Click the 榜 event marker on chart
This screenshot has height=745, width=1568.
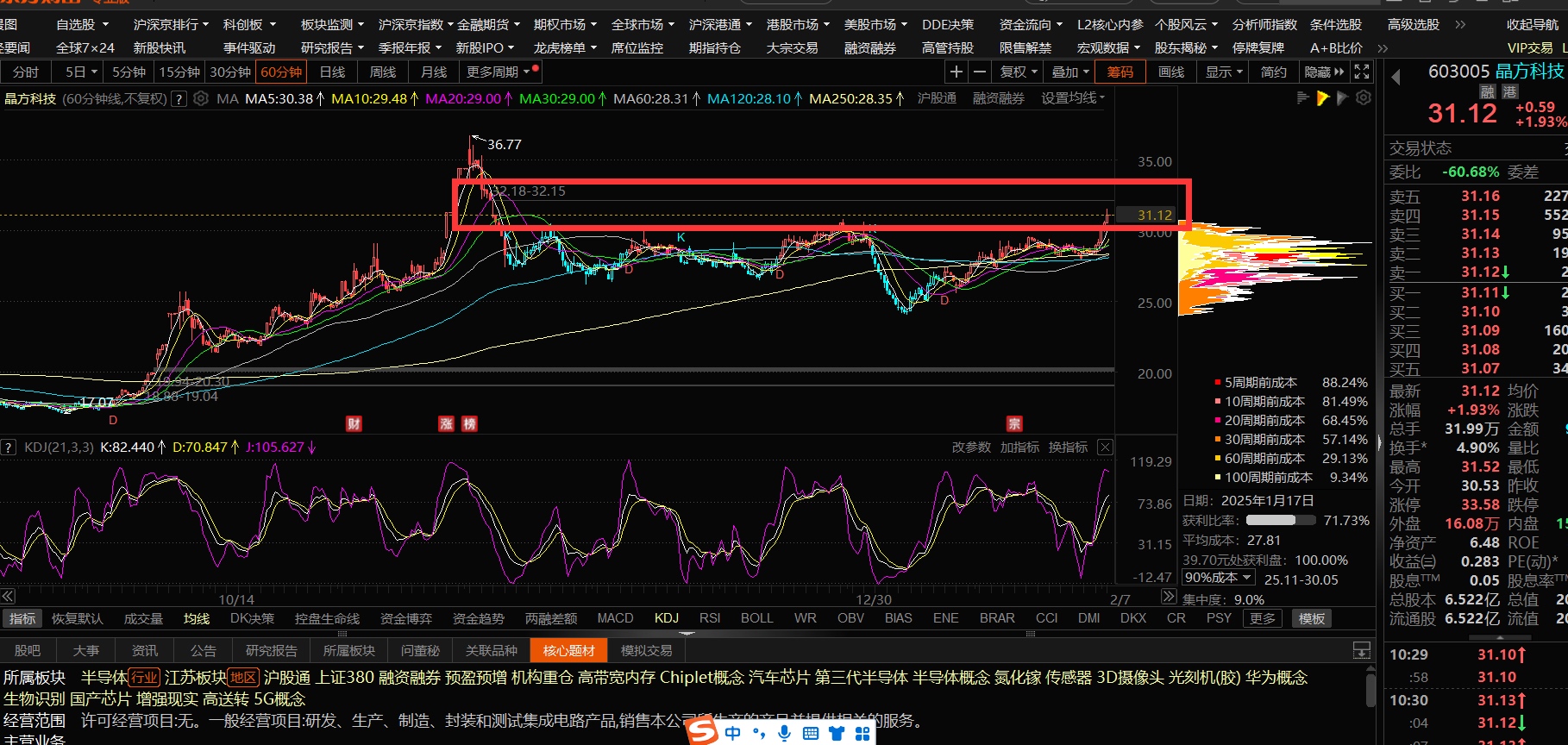[469, 423]
